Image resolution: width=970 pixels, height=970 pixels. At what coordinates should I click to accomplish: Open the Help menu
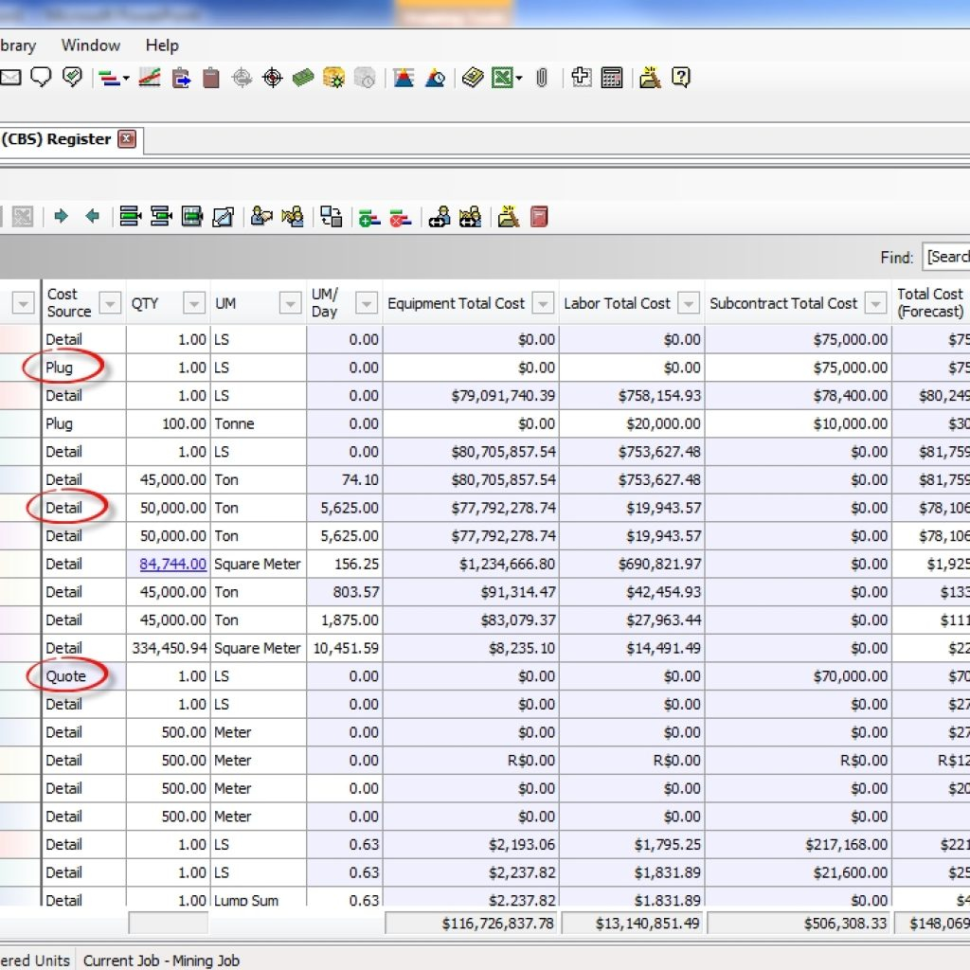click(161, 45)
